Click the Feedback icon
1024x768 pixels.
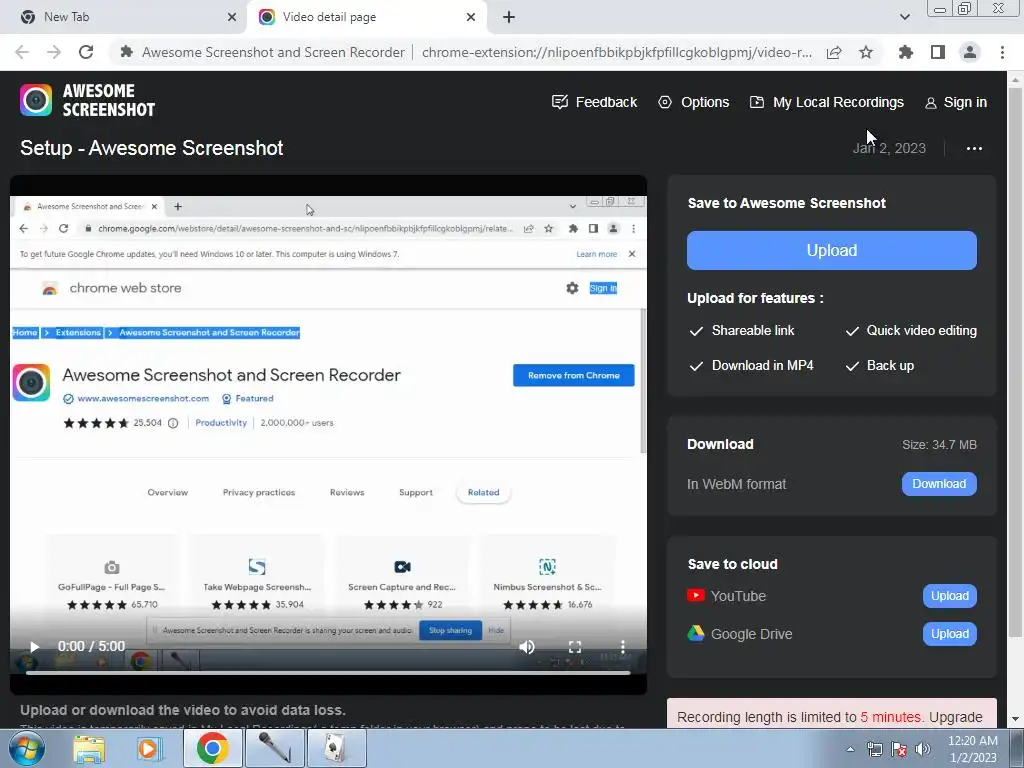coord(560,102)
